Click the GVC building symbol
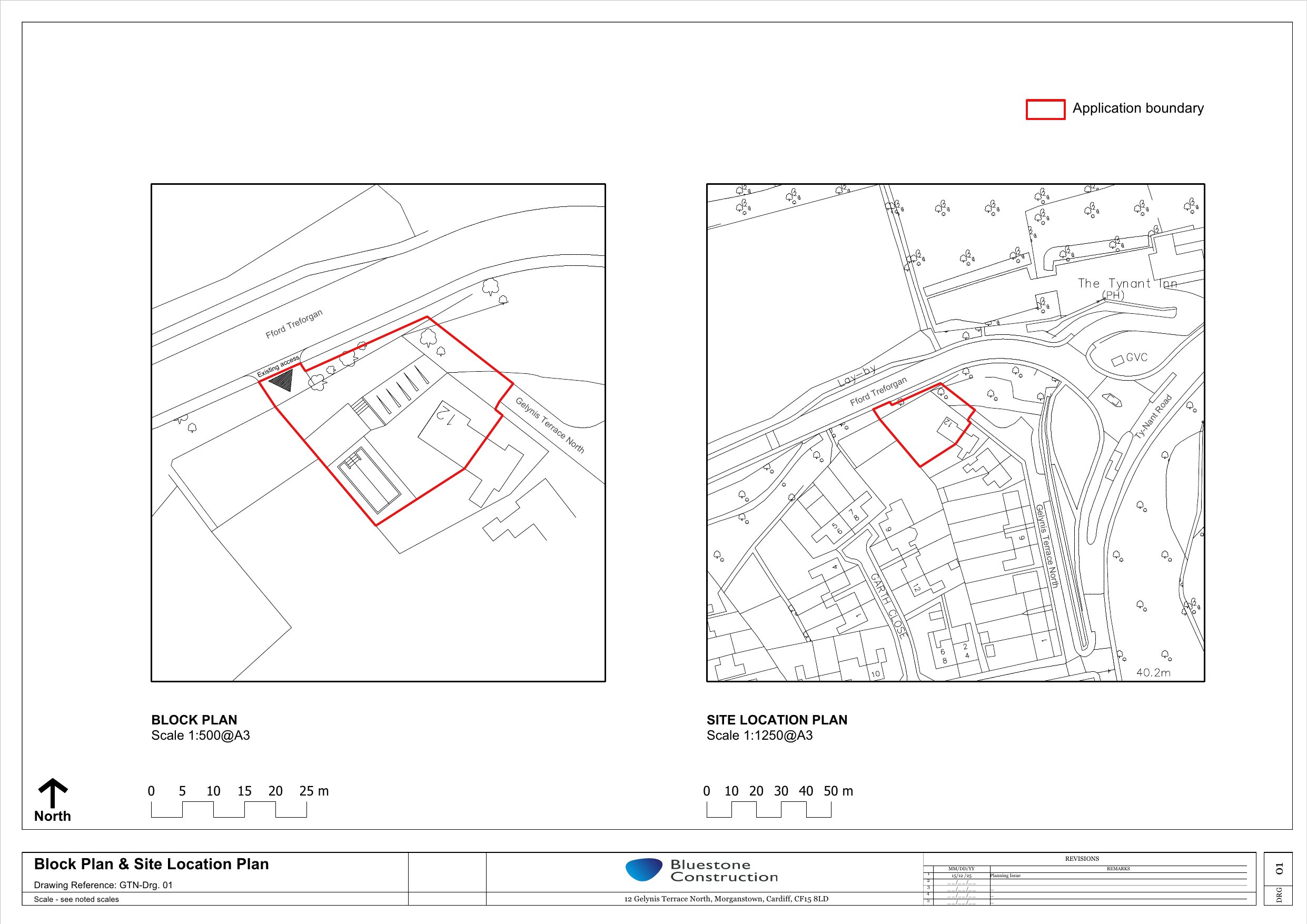This screenshot has height=924, width=1307. 1118,360
